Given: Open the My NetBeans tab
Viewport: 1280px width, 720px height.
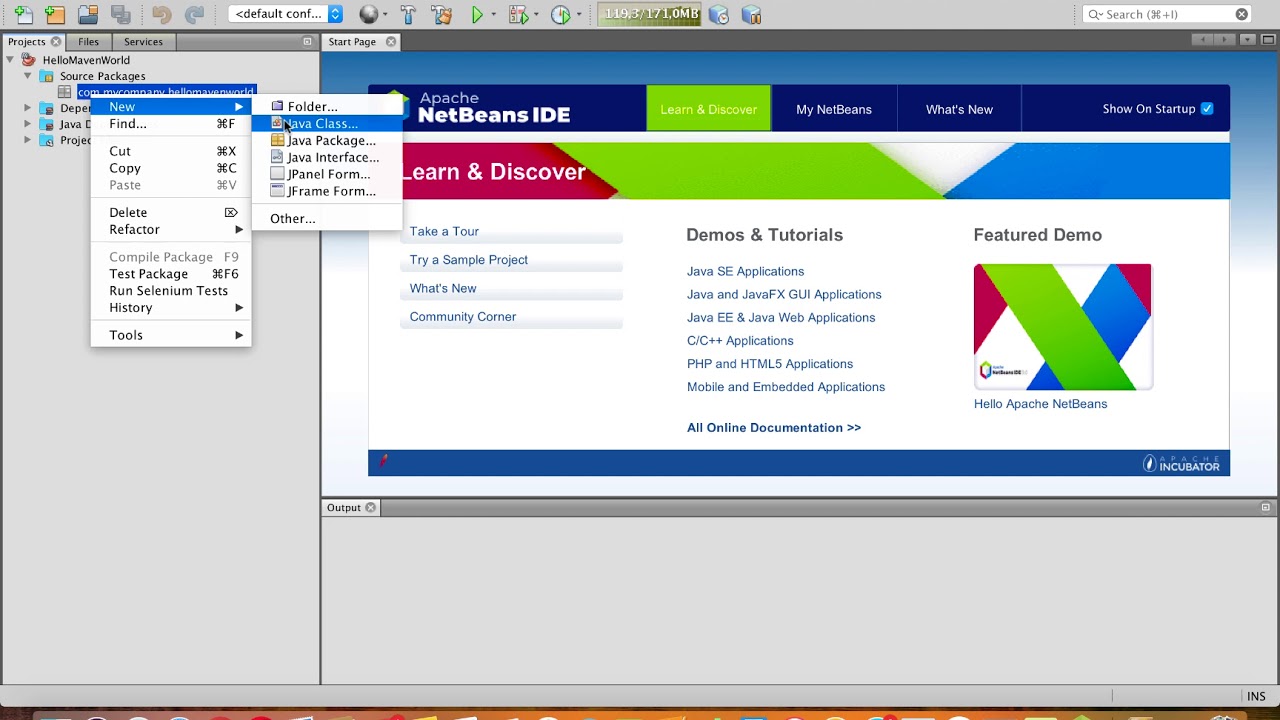Looking at the screenshot, I should [834, 109].
